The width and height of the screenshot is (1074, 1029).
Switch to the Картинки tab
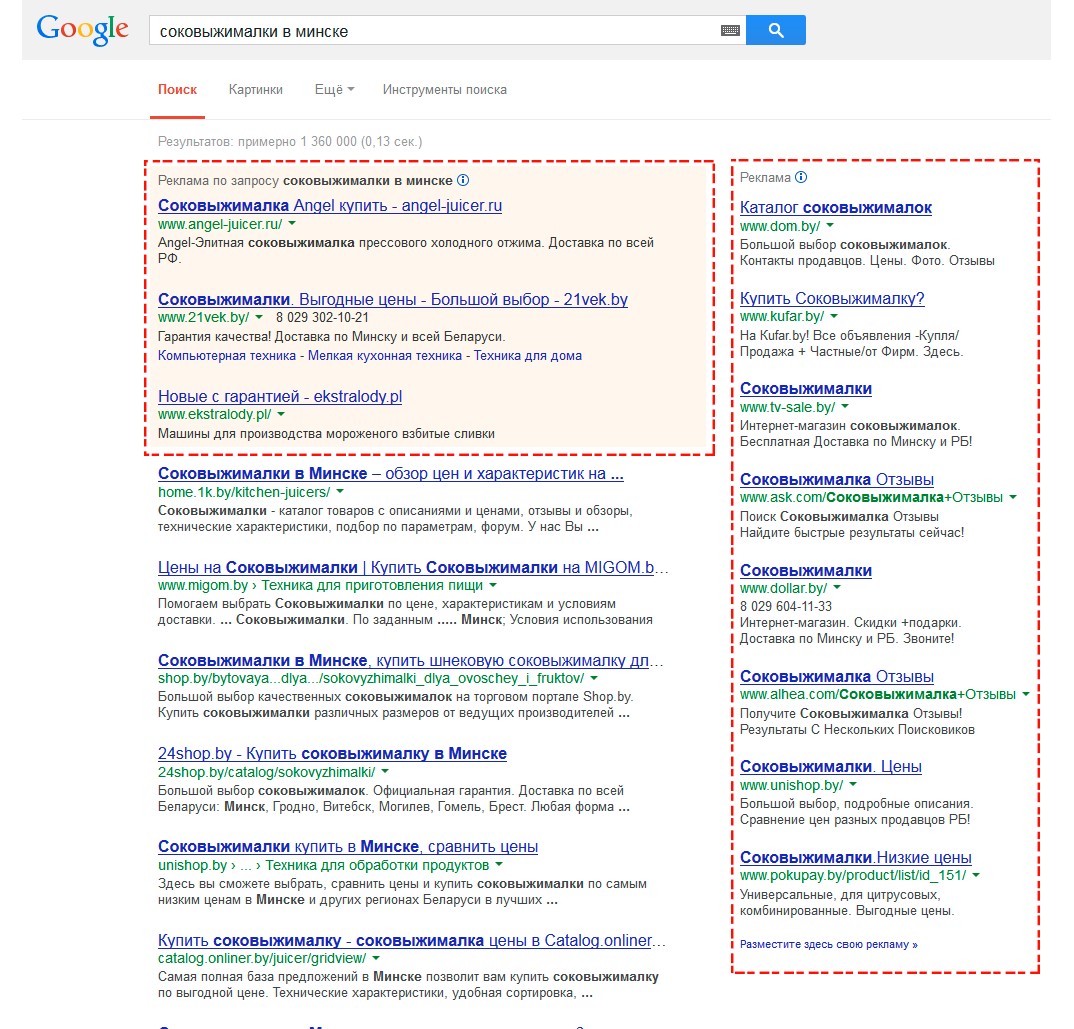pyautogui.click(x=255, y=90)
